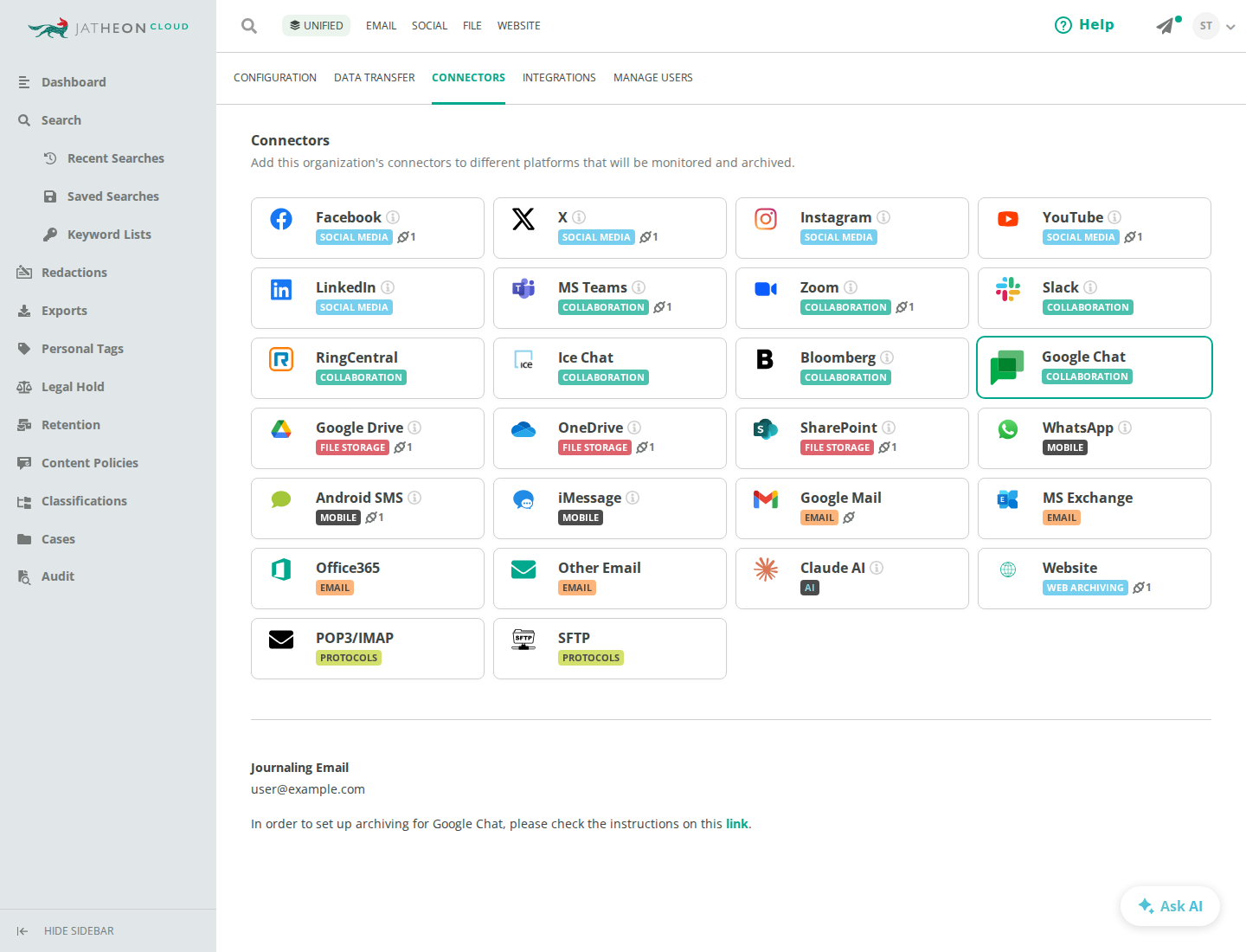
Task: Click the WhatsApp logo icon
Action: point(1008,429)
